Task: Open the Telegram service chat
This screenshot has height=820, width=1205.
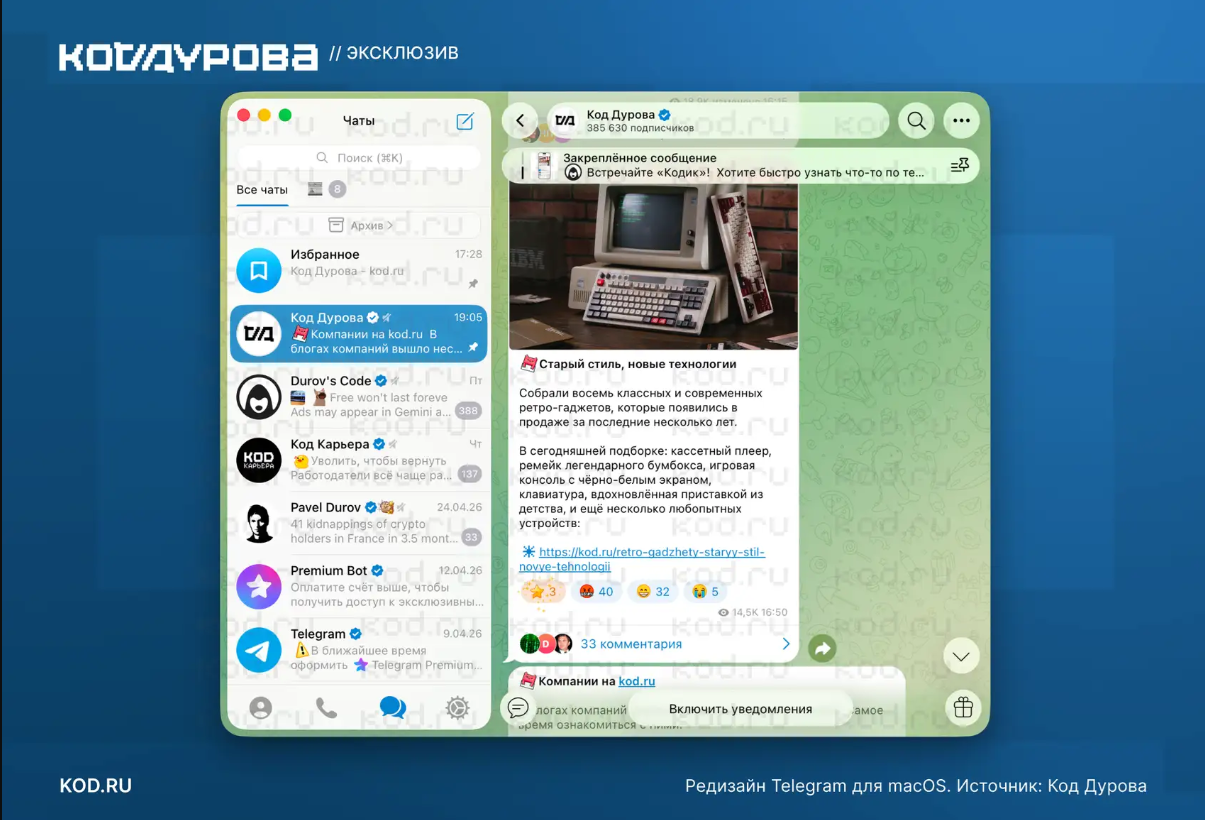Action: pyautogui.click(x=359, y=649)
